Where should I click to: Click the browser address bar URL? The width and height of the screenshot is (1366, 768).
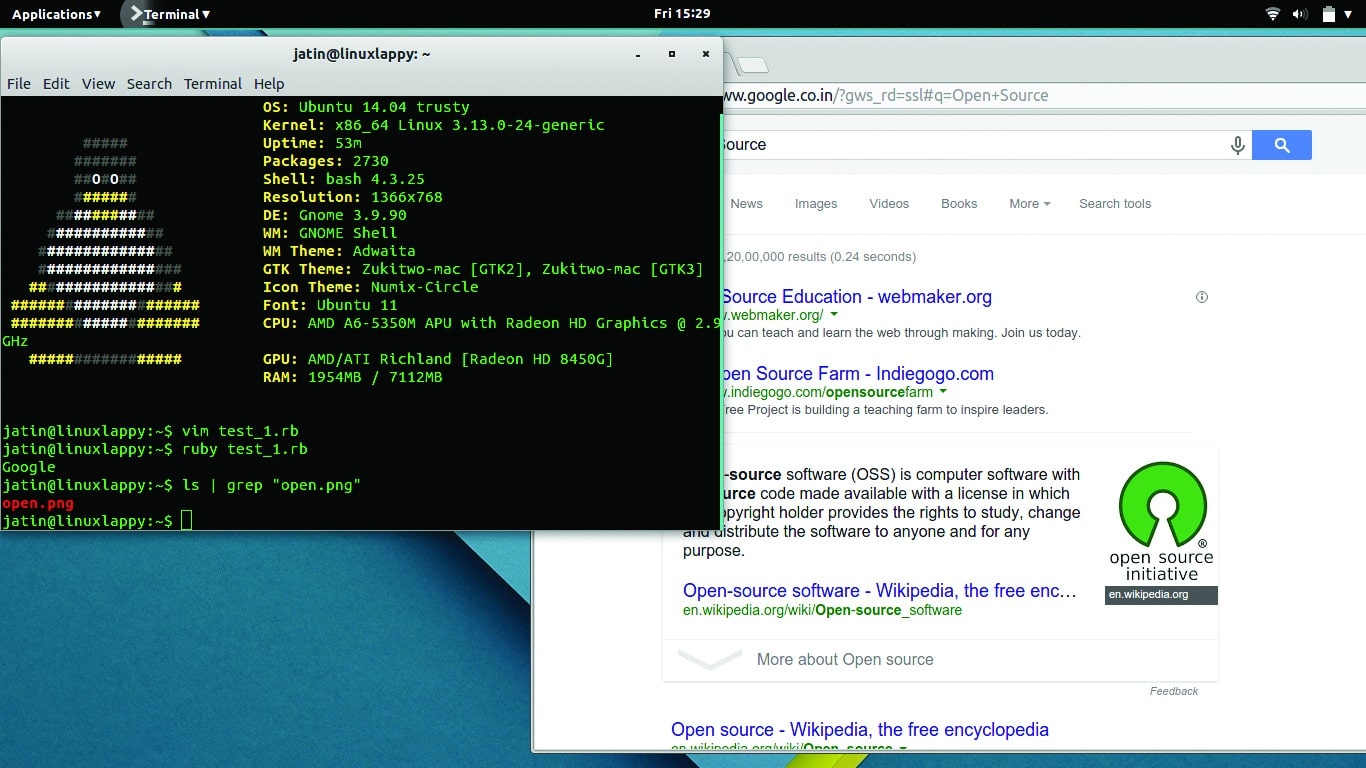click(885, 96)
